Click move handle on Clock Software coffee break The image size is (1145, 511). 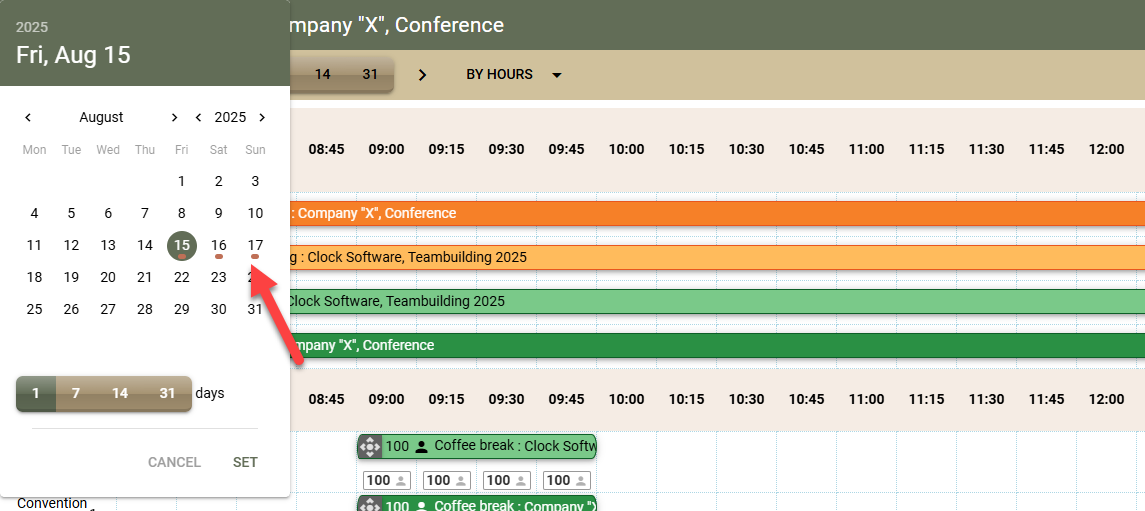coord(369,446)
